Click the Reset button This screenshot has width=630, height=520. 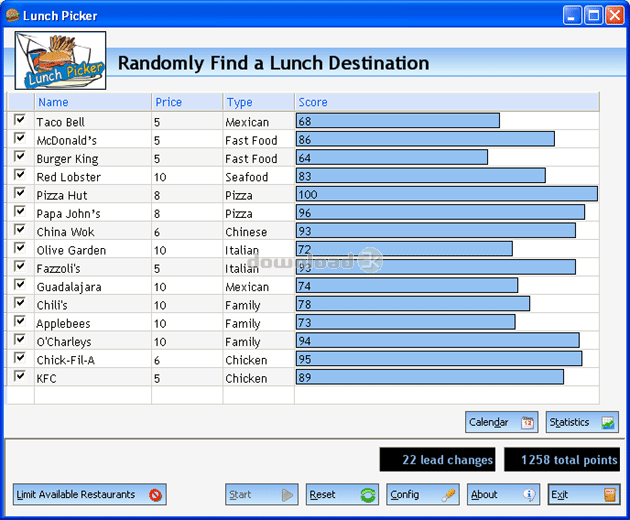pos(342,495)
